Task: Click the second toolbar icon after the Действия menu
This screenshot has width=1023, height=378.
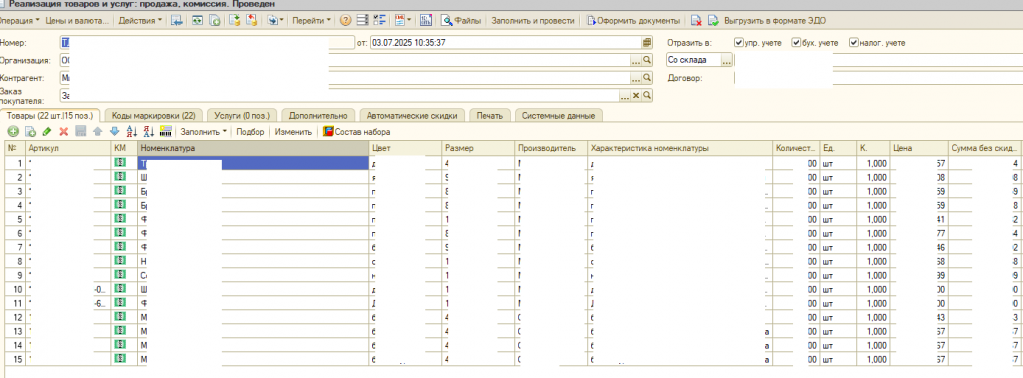Action: point(197,20)
